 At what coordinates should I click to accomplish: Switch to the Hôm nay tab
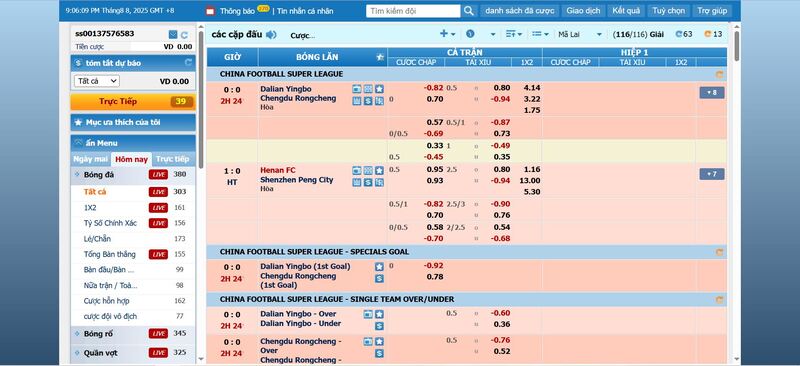click(x=131, y=159)
